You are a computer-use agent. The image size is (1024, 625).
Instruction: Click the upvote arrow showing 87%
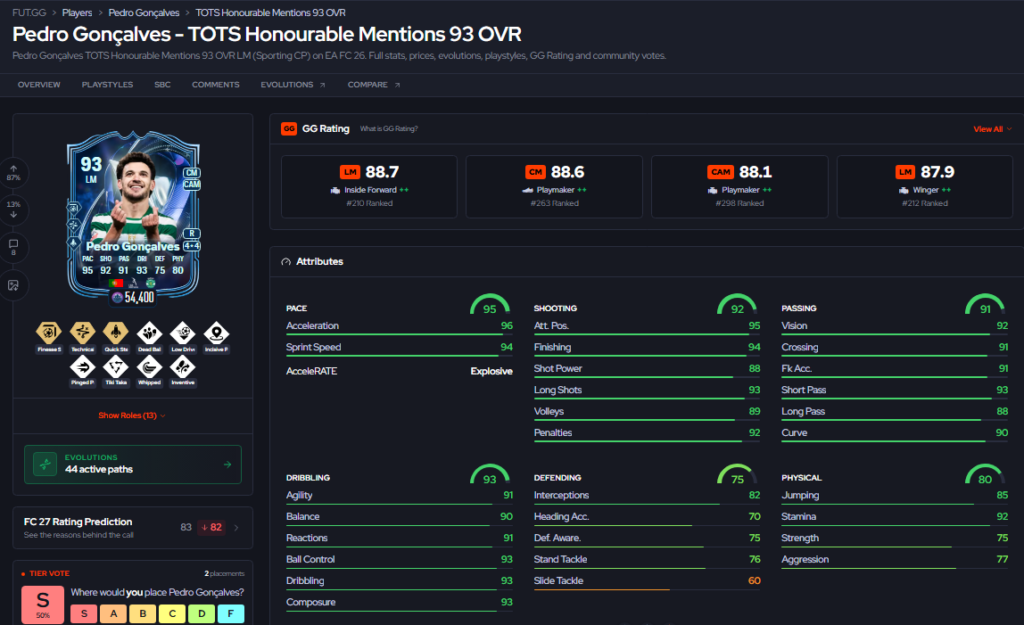(14, 172)
